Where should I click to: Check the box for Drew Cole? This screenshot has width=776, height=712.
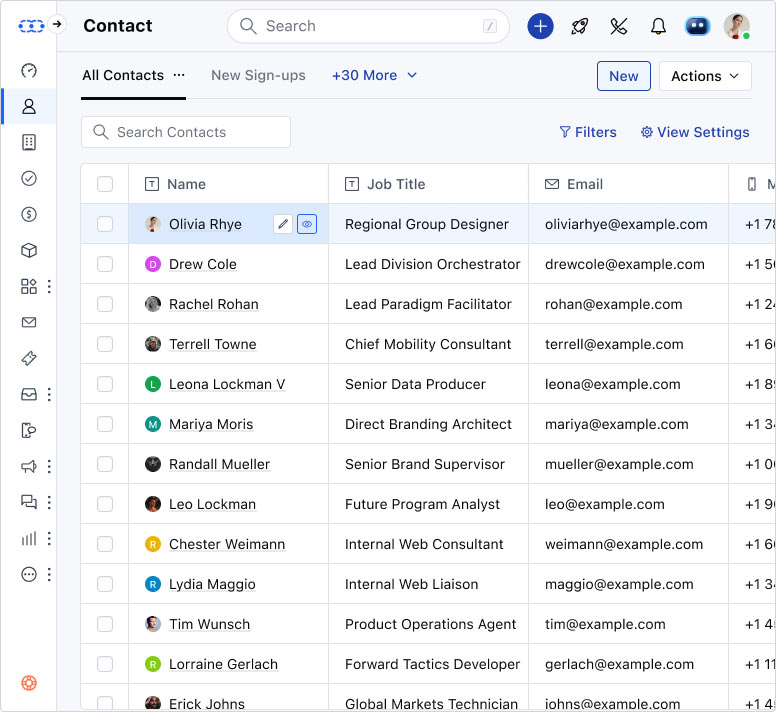[105, 264]
